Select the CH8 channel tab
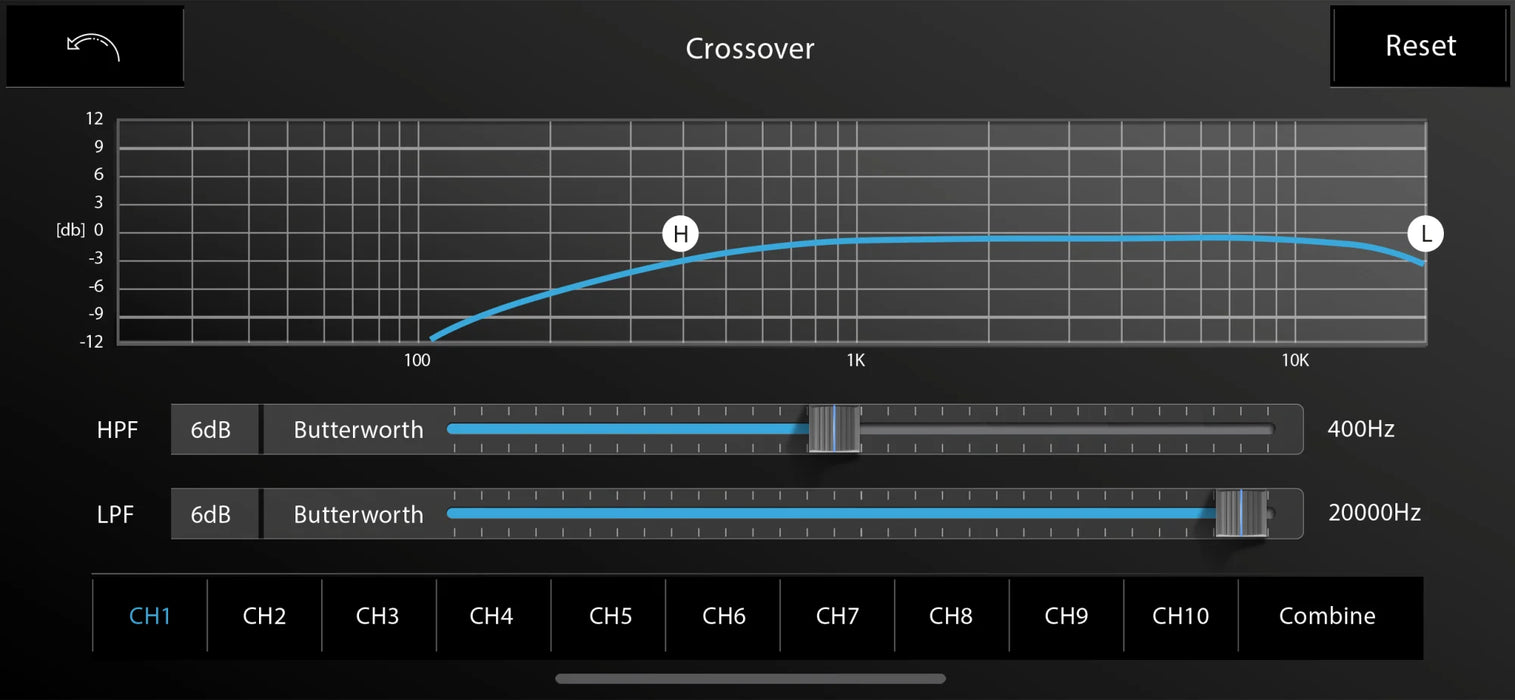Screen dimensions: 1515x700 pyautogui.click(x=952, y=616)
